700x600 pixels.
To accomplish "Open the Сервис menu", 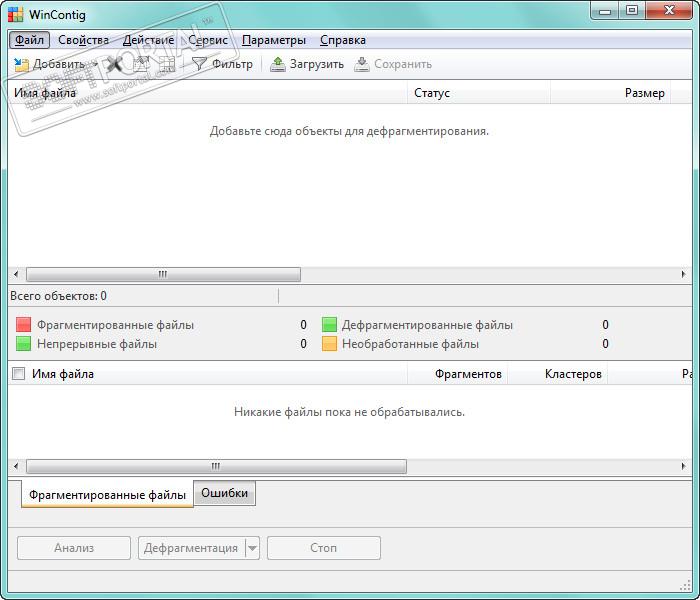I will (x=208, y=40).
